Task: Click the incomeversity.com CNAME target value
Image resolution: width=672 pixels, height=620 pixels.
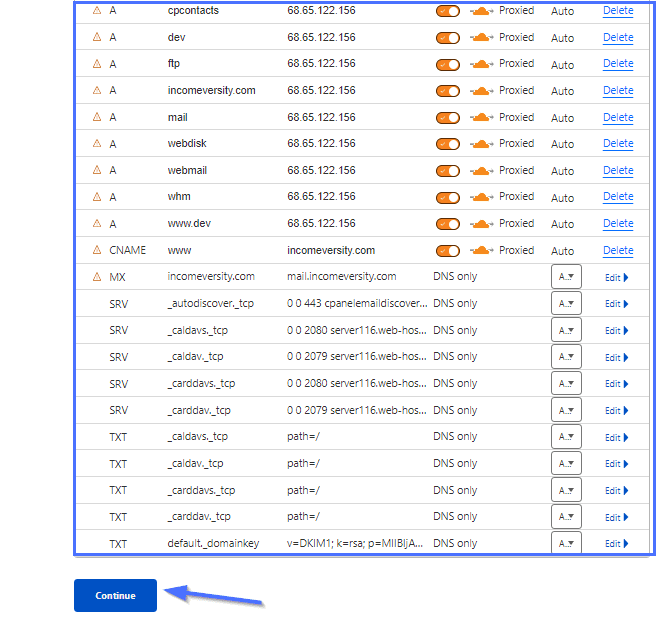Action: (x=331, y=250)
